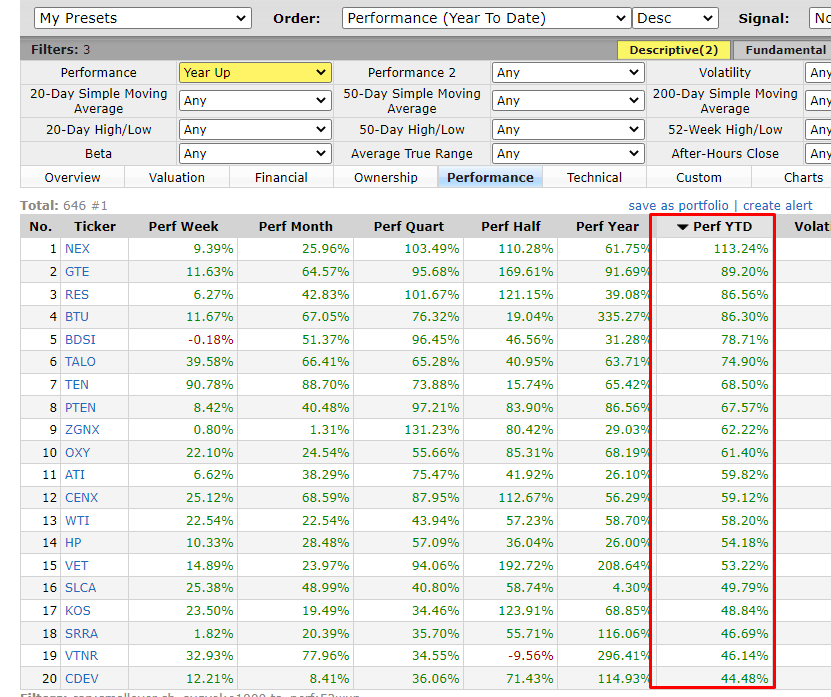Open the CENX ticker link
The height and width of the screenshot is (697, 831).
(82, 498)
